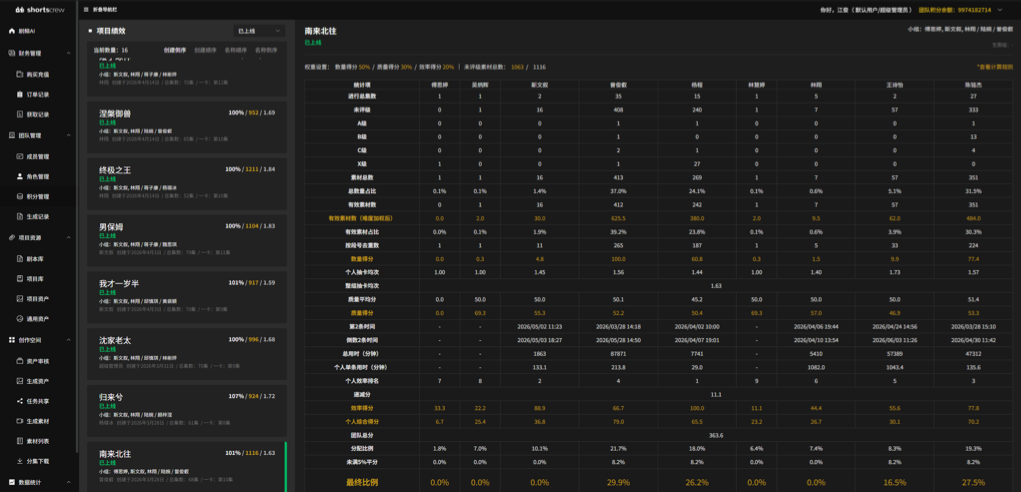Viewport: 1021px width, 492px height.
Task: Click the 通用资产 globe icon
Action: [20, 319]
